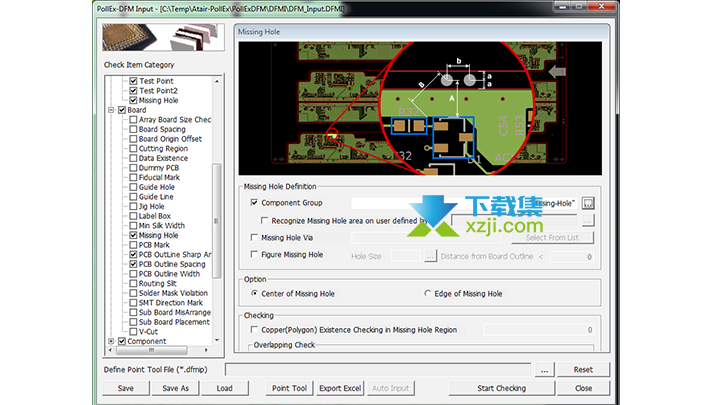Close the PollEx-DFM Input window
Screen dimensions: 720x405
point(601,6)
